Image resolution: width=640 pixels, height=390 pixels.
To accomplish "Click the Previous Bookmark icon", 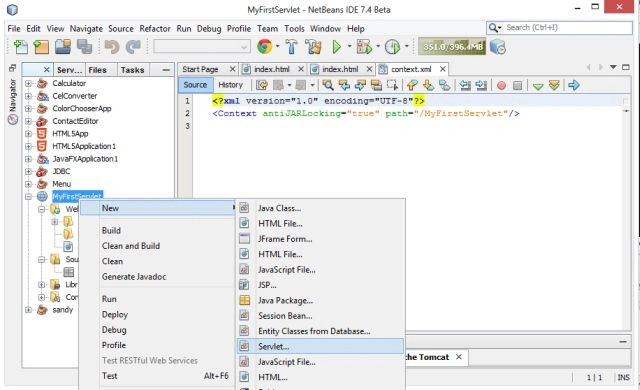I will point(412,85).
